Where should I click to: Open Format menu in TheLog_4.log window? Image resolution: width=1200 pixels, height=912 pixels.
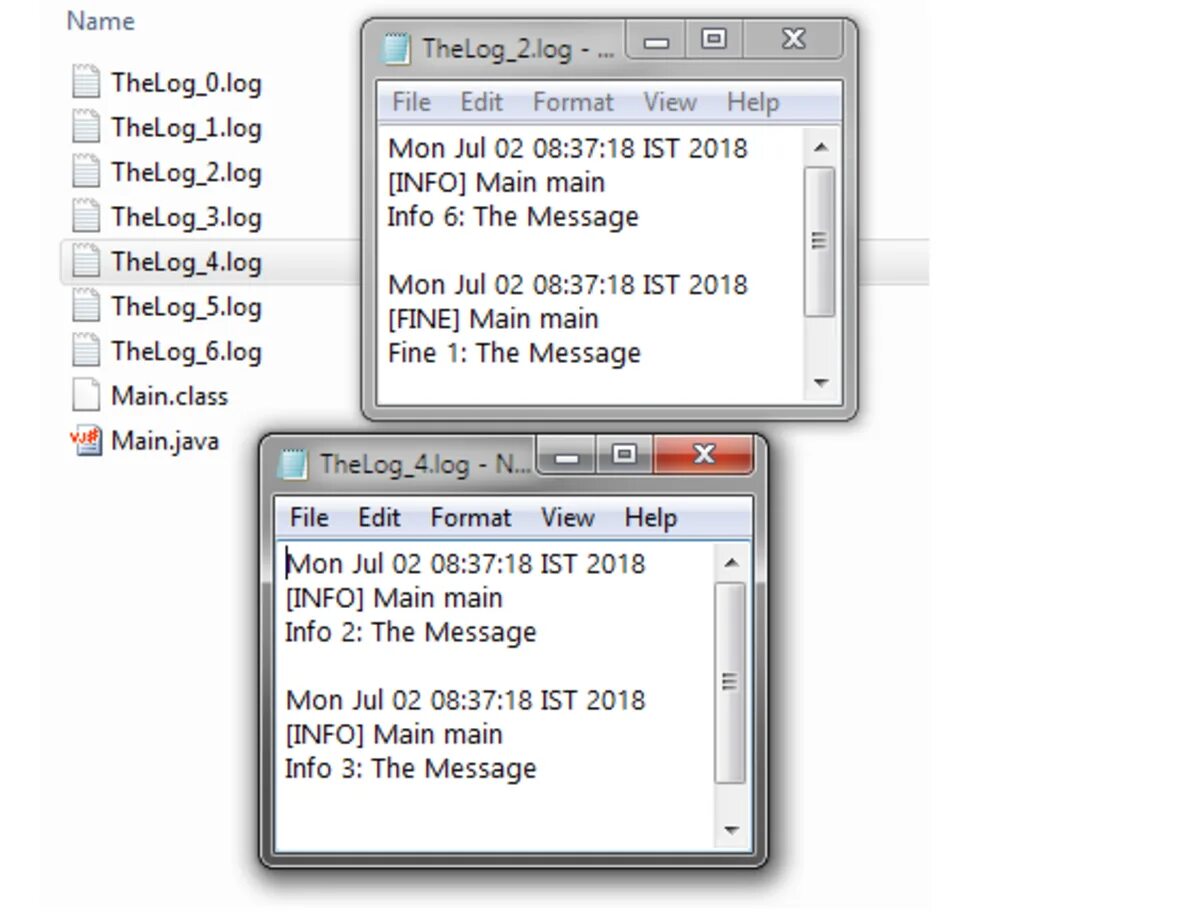[x=470, y=518]
